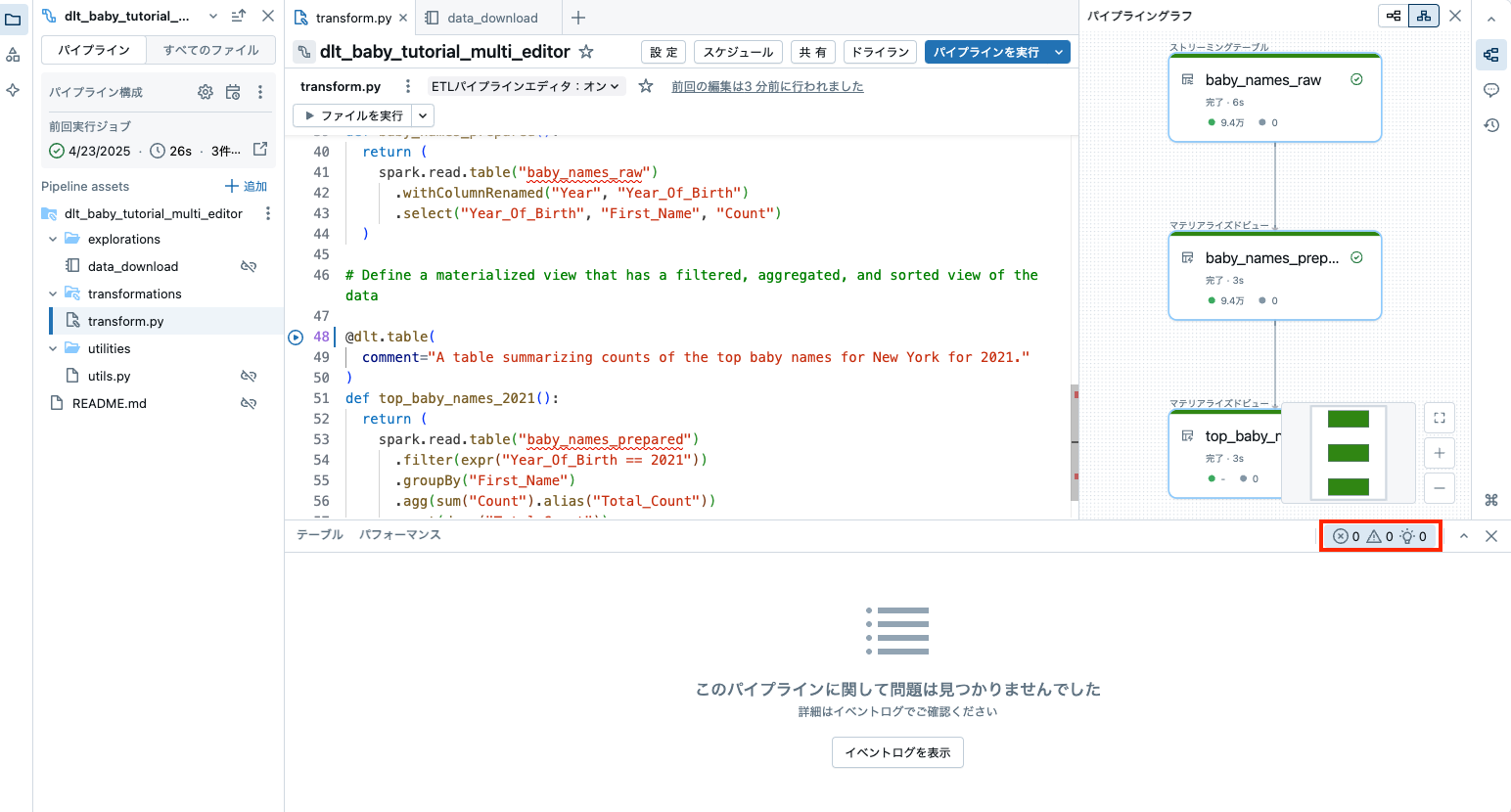Screen dimensions: 1511x812
Task: Open the AI assistant sparkle icon
Action: [x=14, y=90]
